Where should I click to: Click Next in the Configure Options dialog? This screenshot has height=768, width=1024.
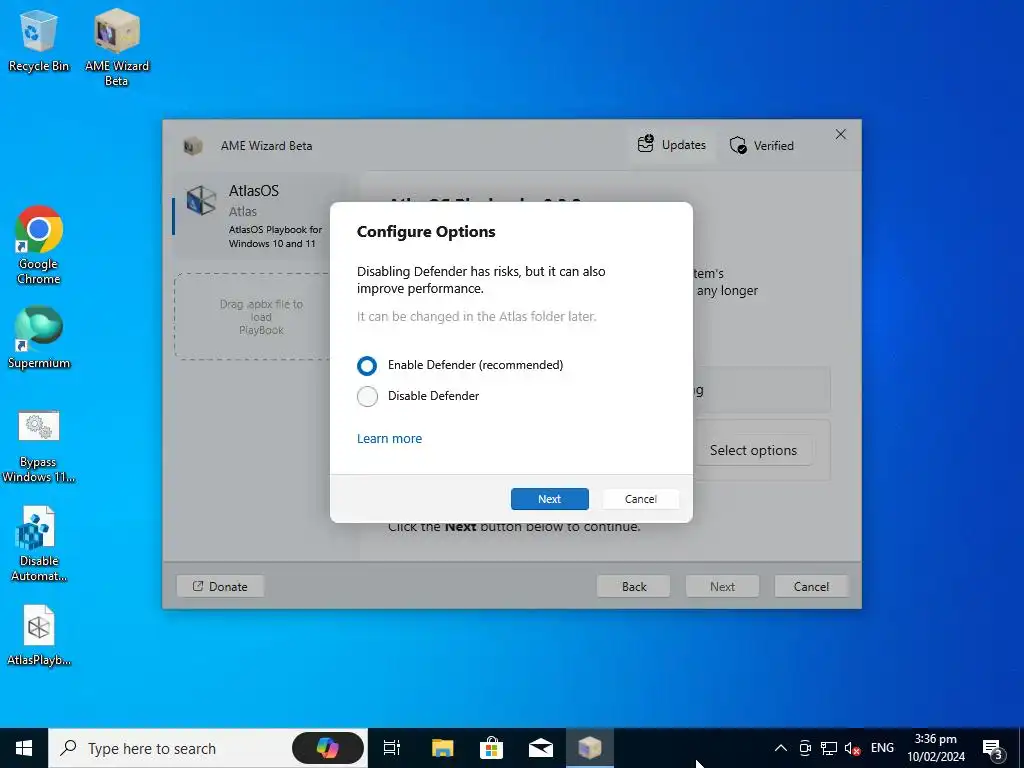pyautogui.click(x=550, y=499)
